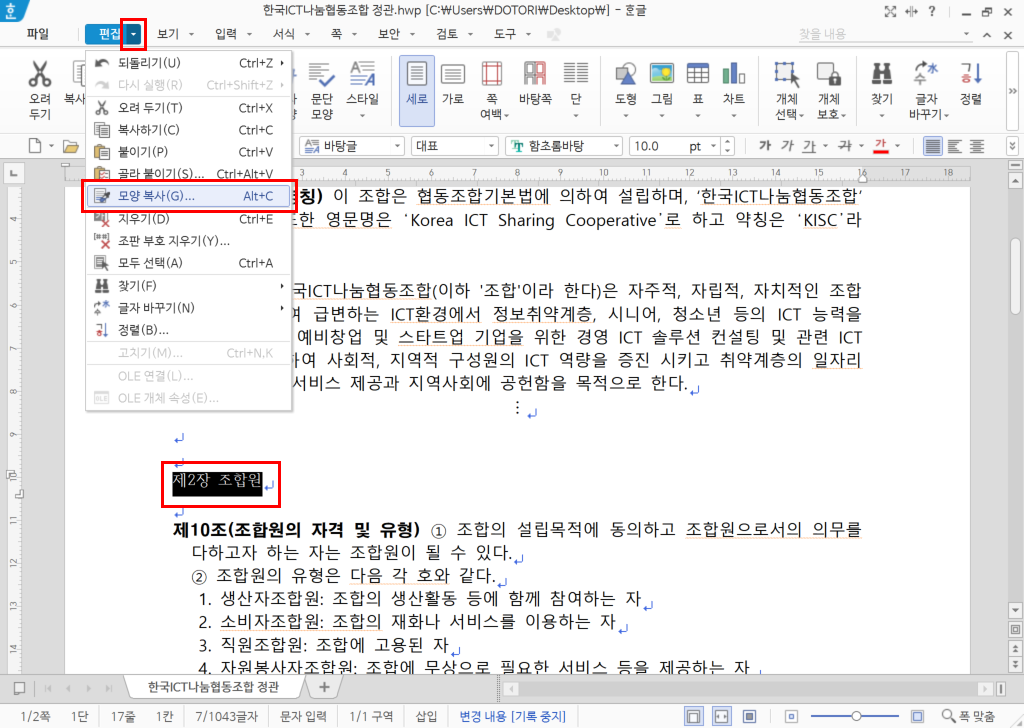Choose 오려 두기(T) menu entry
The image size is (1024, 728).
point(189,108)
